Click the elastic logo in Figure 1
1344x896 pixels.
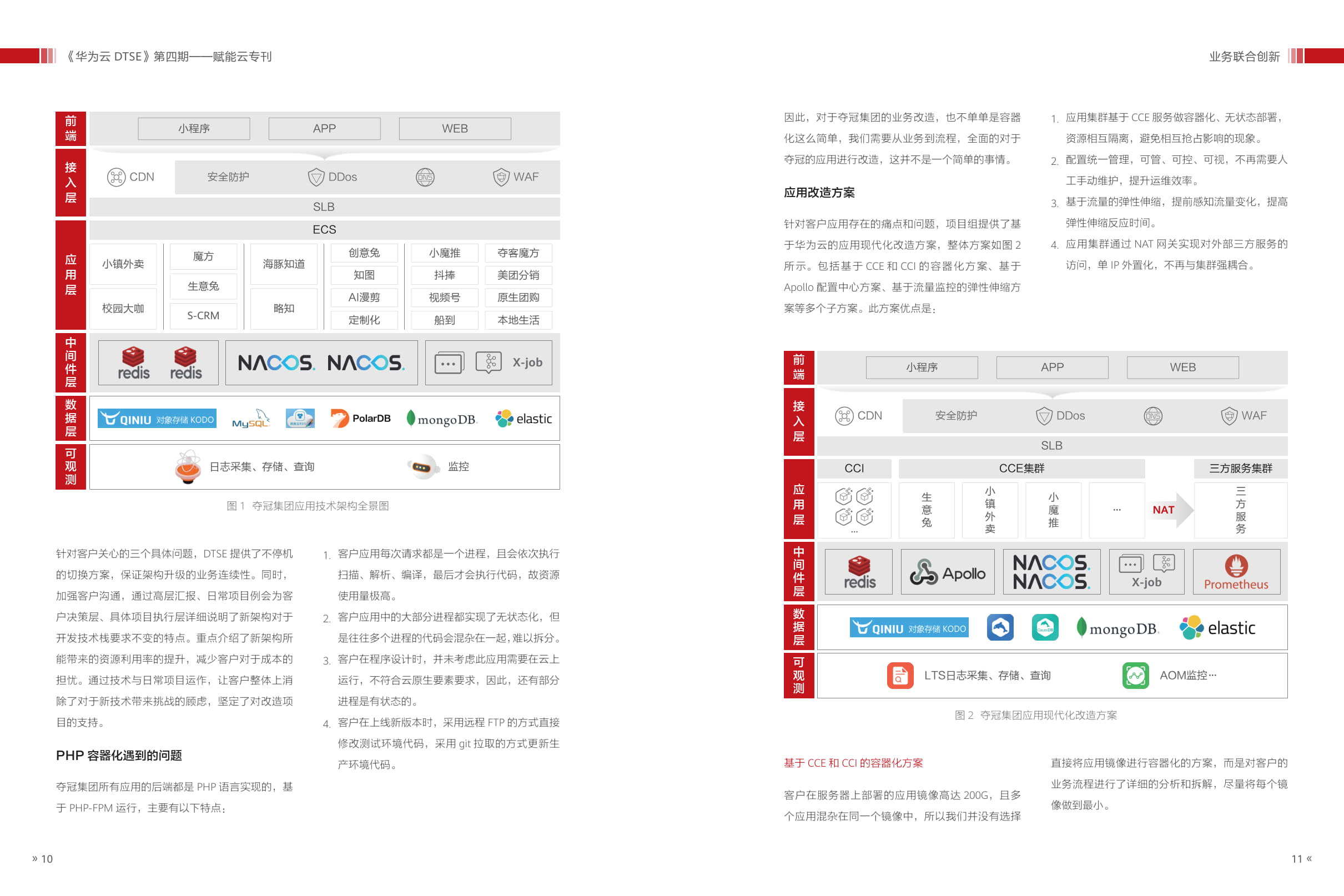pyautogui.click(x=523, y=419)
